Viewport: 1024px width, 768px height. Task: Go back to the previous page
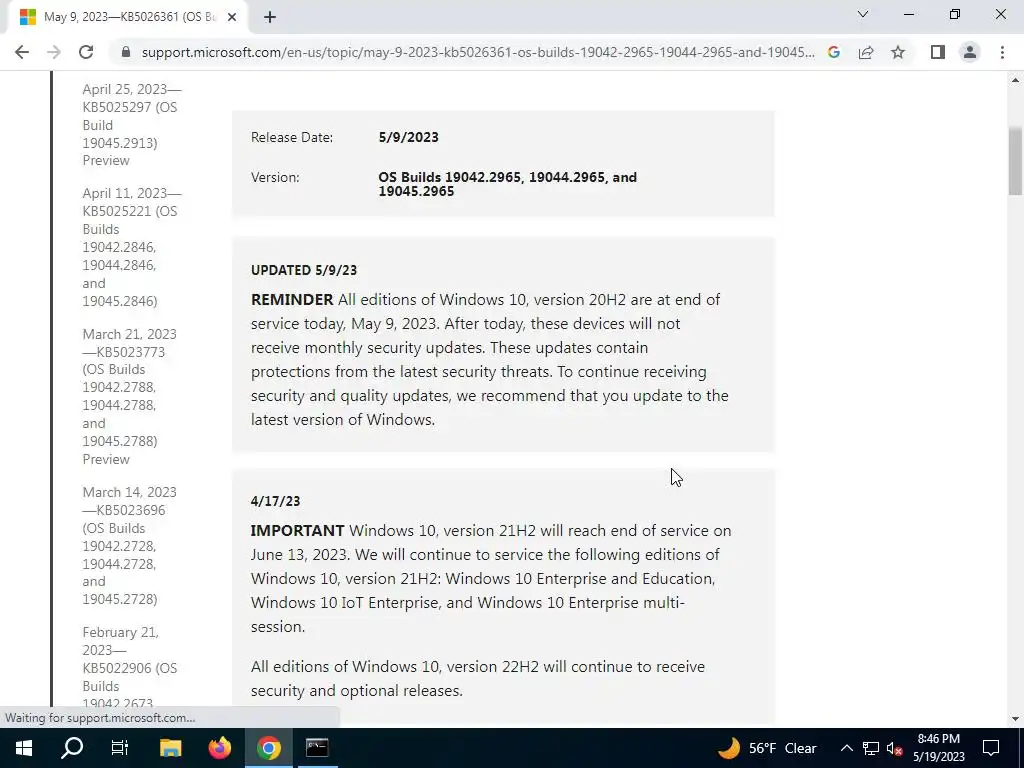point(22,52)
